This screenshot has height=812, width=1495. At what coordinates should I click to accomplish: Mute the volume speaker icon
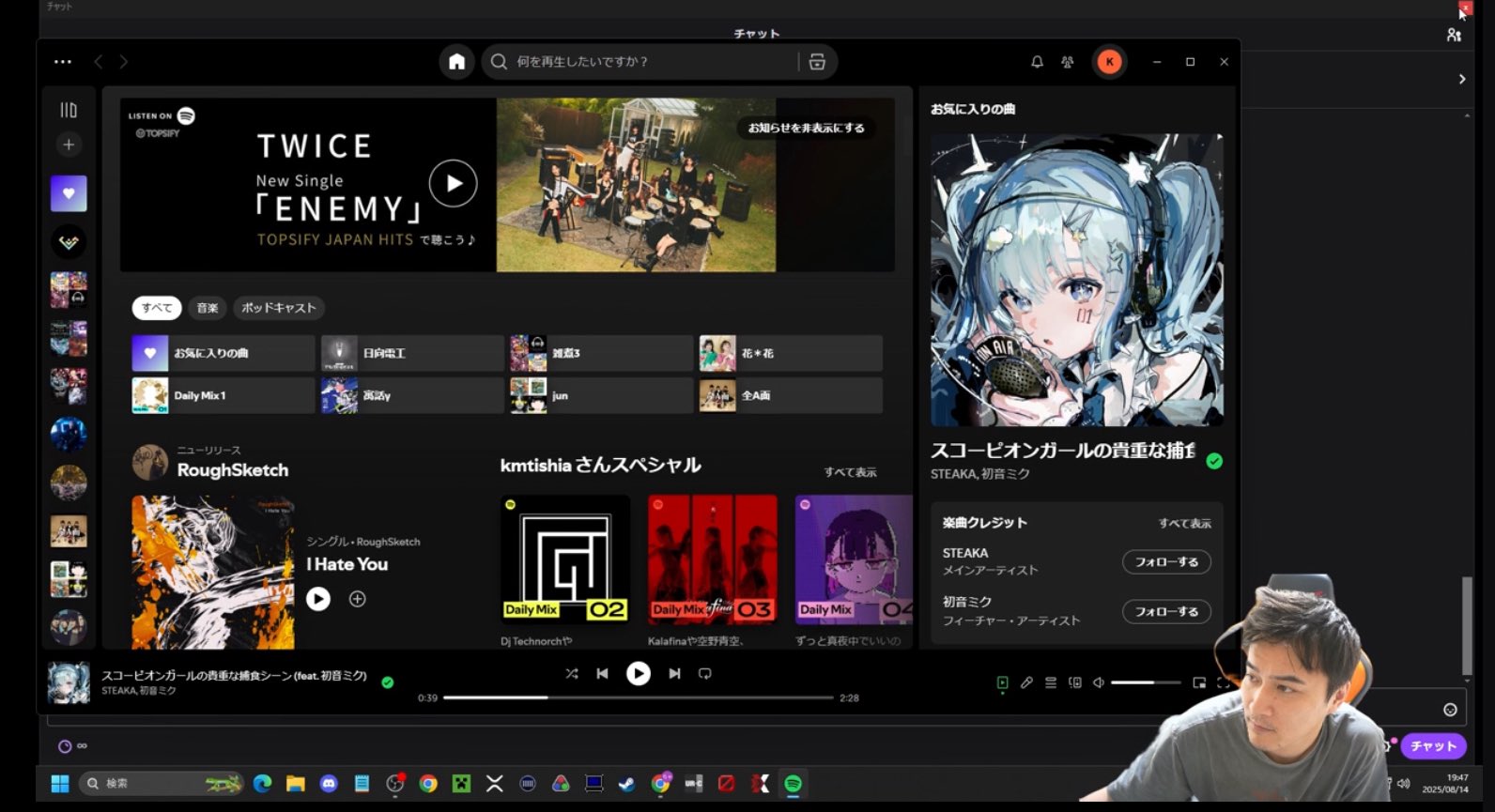click(x=1099, y=682)
